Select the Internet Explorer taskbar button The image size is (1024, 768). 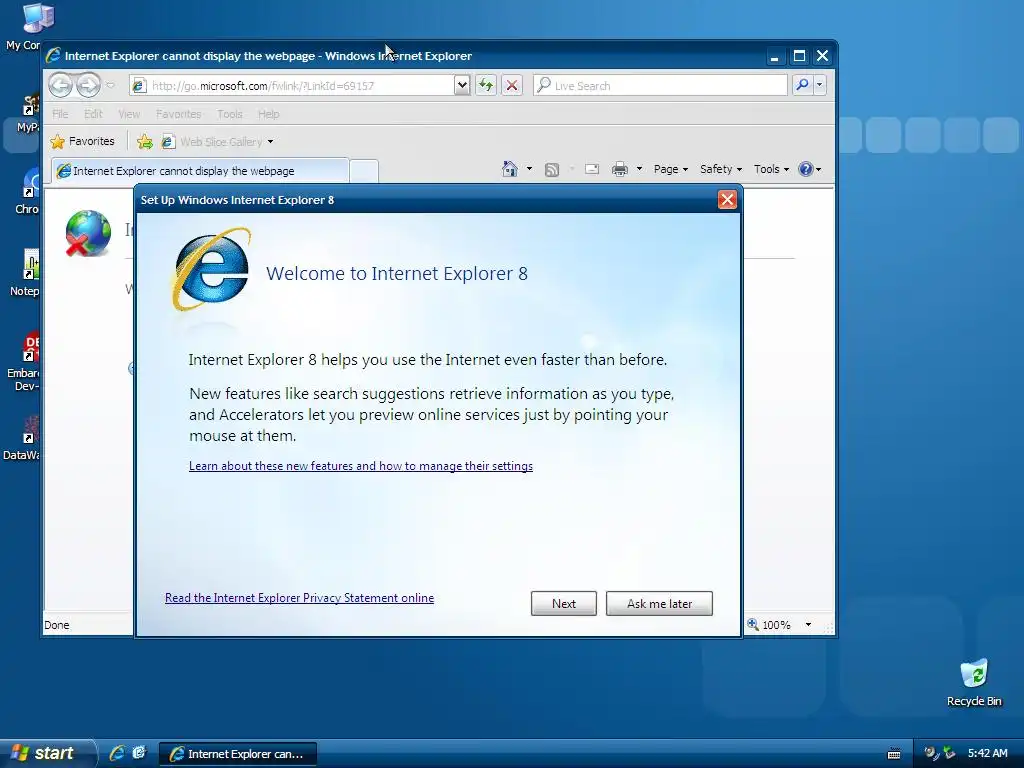point(238,754)
